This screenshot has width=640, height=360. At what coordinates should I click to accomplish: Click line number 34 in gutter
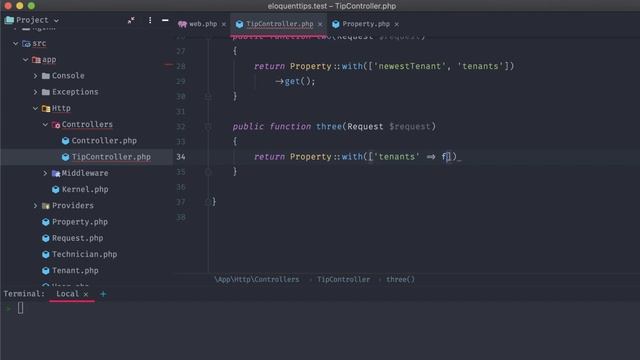(181, 157)
